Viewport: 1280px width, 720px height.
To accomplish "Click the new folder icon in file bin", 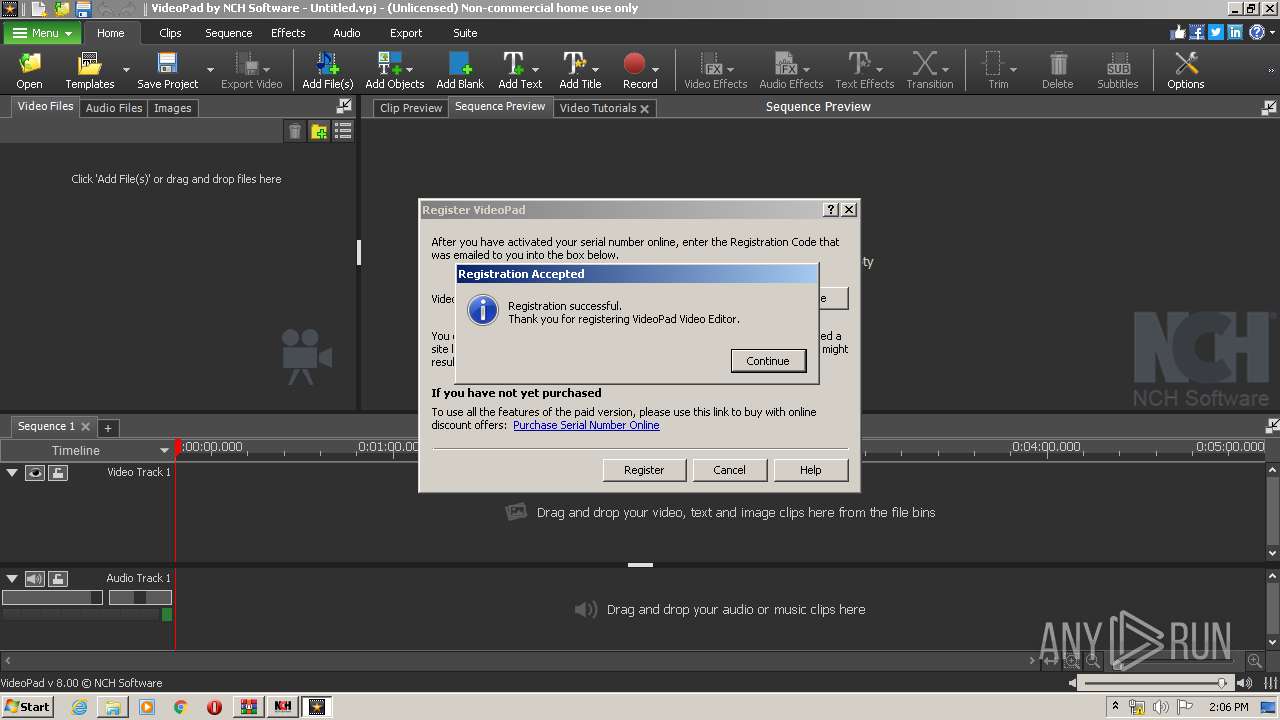I will point(319,131).
